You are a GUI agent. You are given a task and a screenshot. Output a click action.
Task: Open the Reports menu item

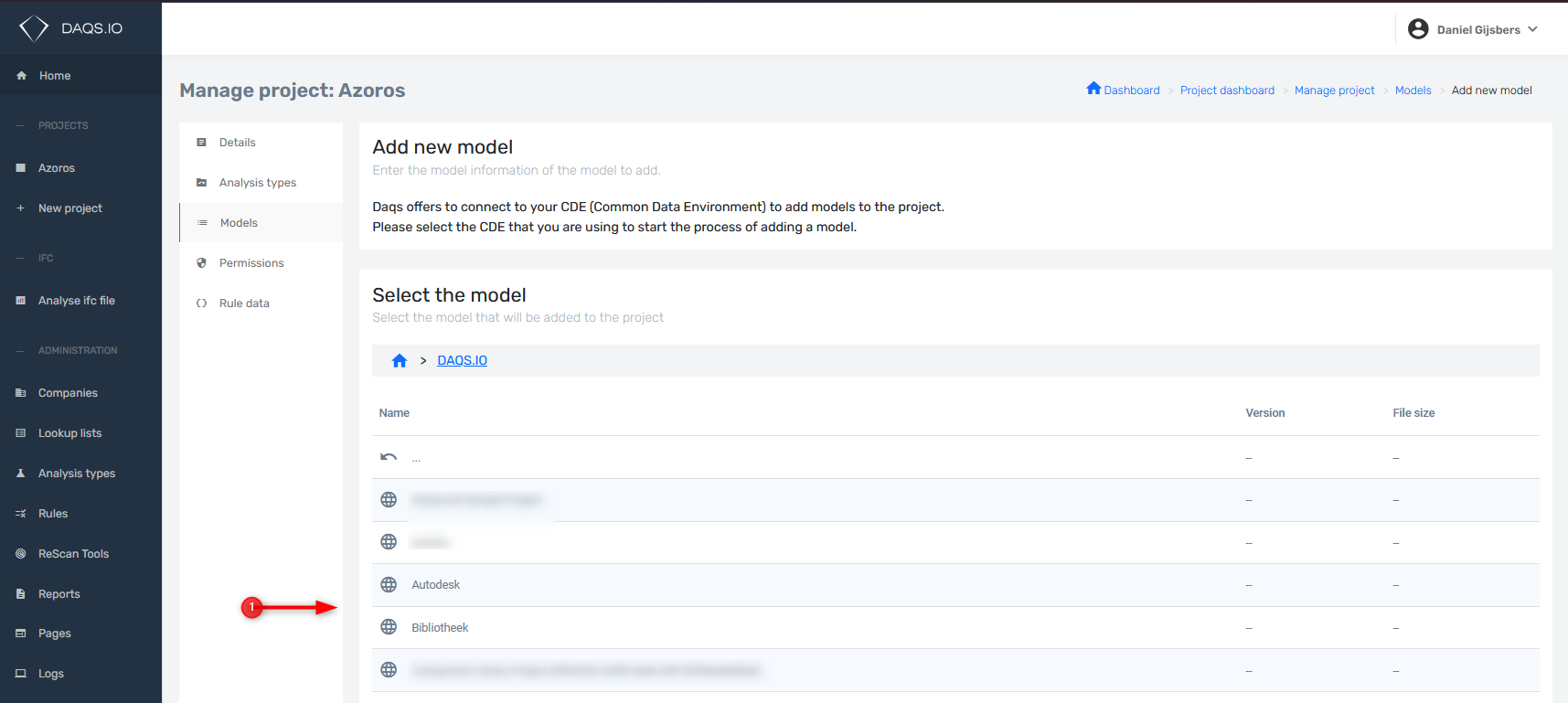point(80,594)
